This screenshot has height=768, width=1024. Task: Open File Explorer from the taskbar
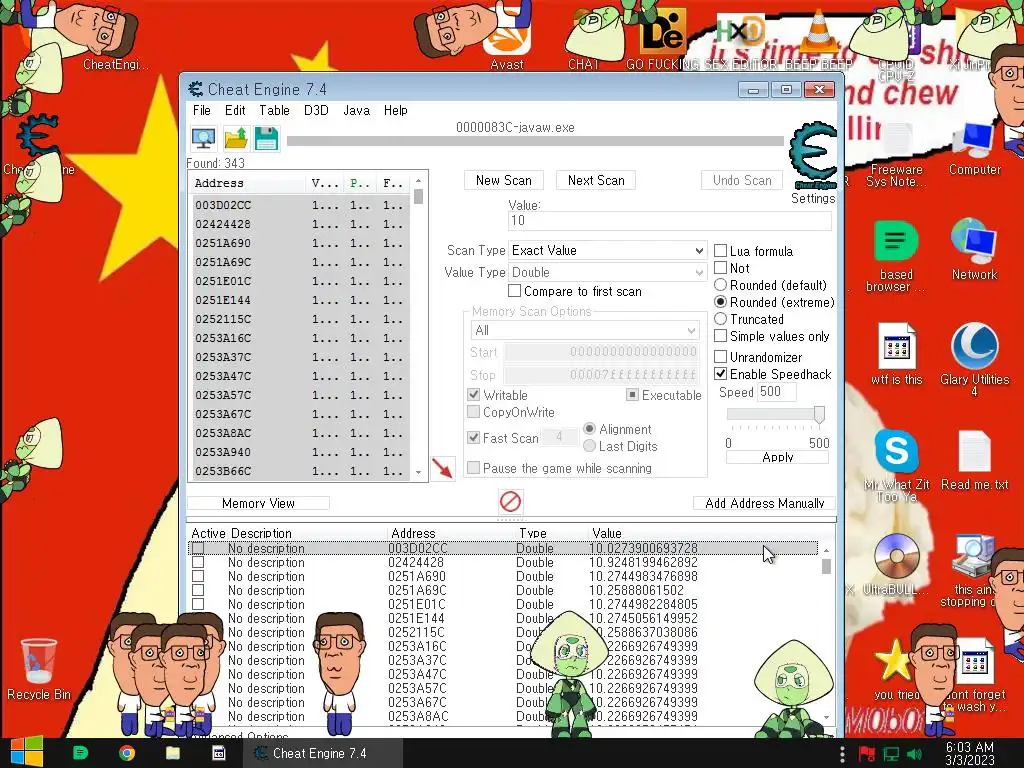172,753
